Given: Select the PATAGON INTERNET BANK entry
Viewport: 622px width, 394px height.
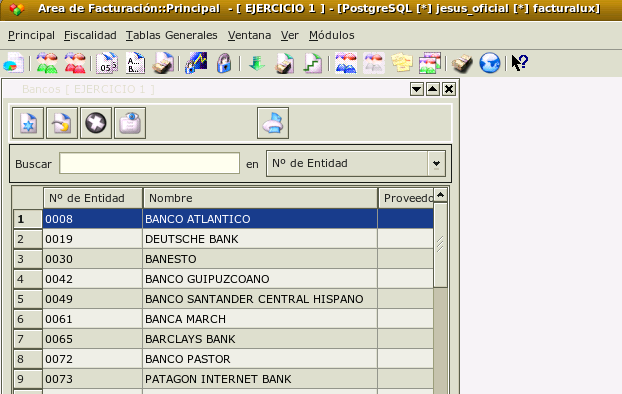Looking at the screenshot, I should [260, 379].
